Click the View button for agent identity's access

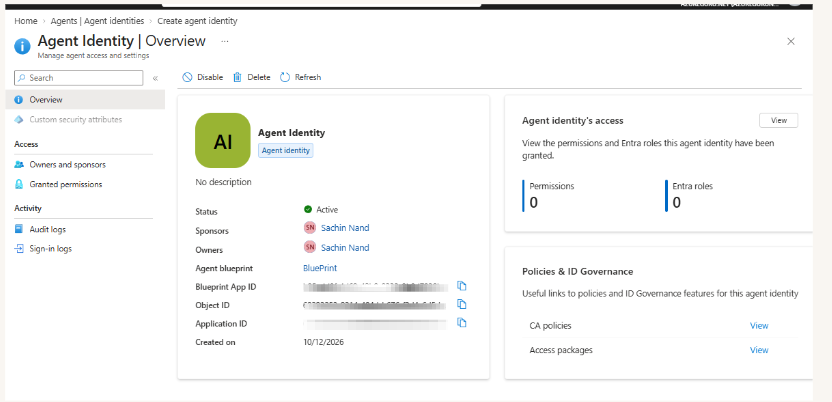coord(778,120)
